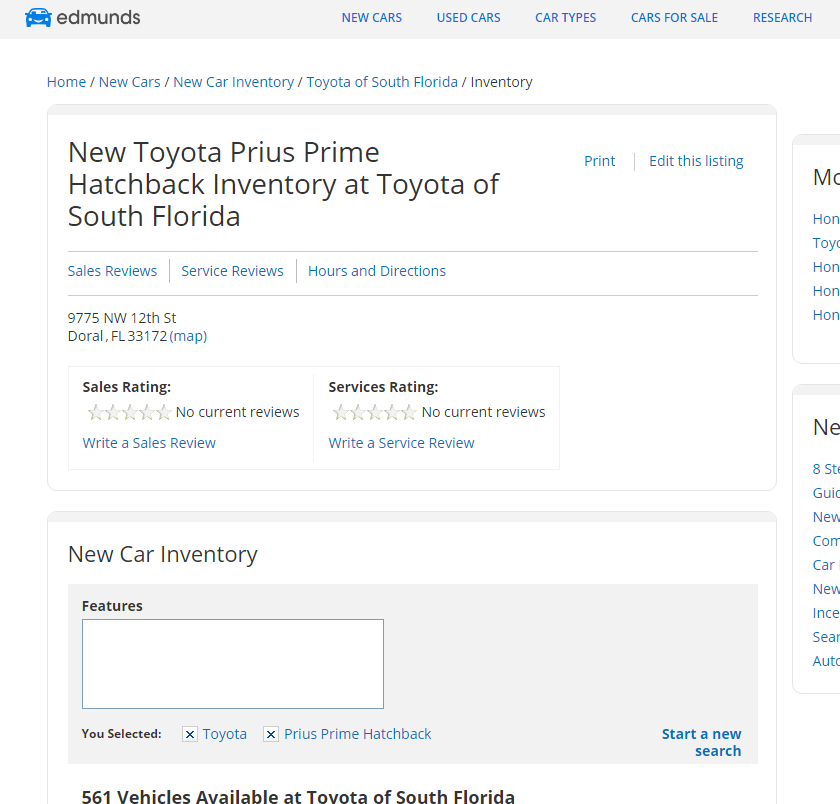Open the CAR TYPES menu
The image size is (840, 804).
coord(565,18)
